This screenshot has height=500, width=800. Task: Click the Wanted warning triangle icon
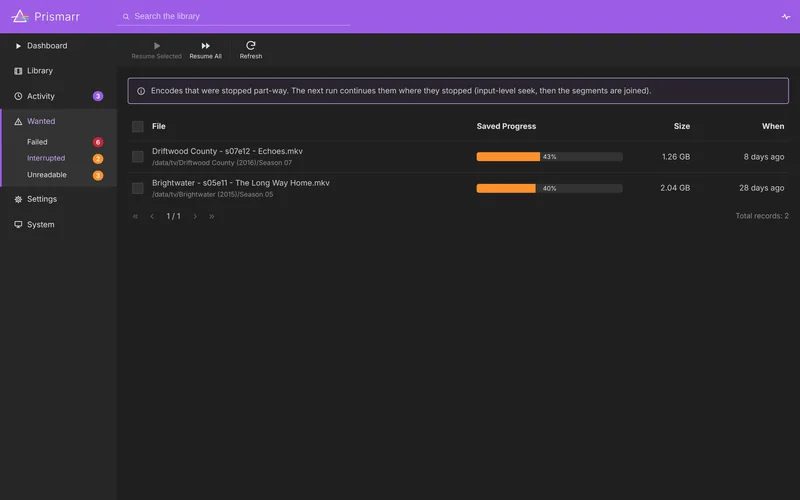click(18, 121)
